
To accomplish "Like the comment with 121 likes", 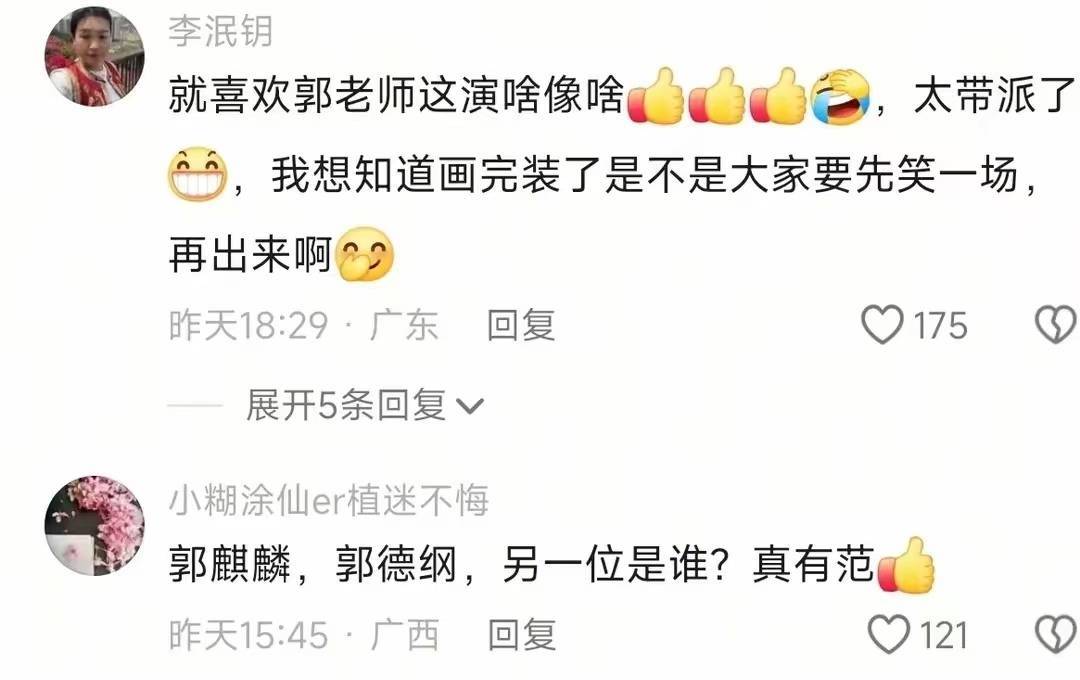I will point(889,635).
